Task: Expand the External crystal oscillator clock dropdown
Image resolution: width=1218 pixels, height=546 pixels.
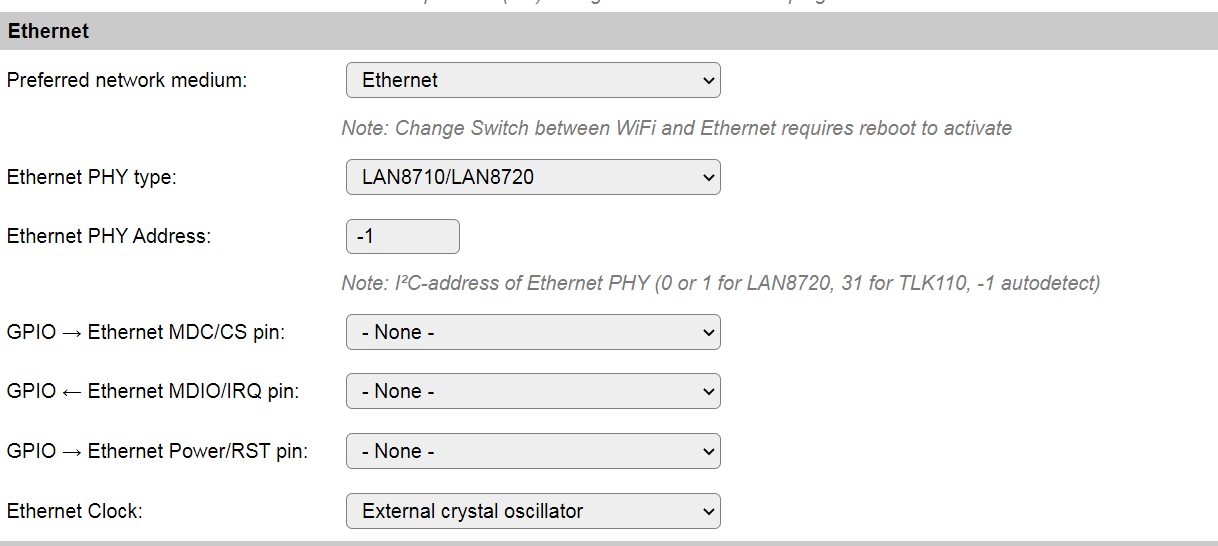Action: [x=520, y=511]
